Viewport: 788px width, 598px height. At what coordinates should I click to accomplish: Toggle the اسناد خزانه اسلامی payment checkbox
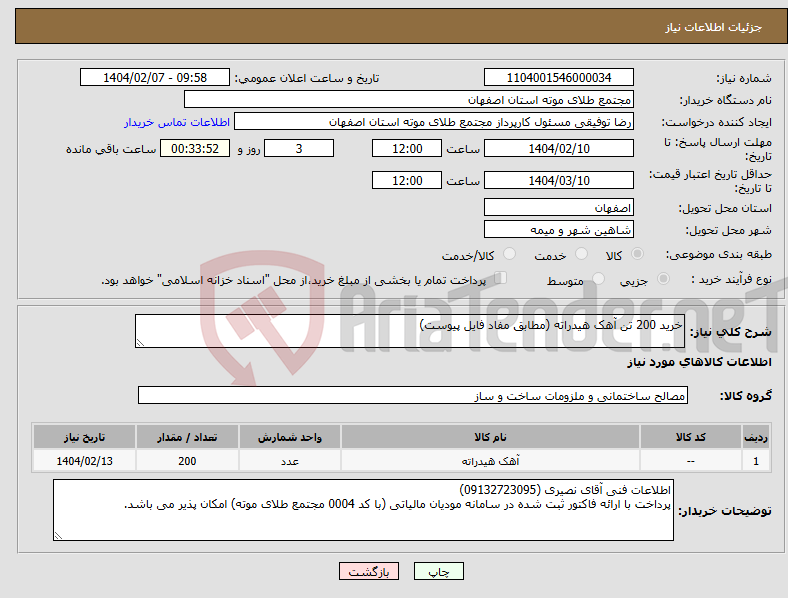501,278
